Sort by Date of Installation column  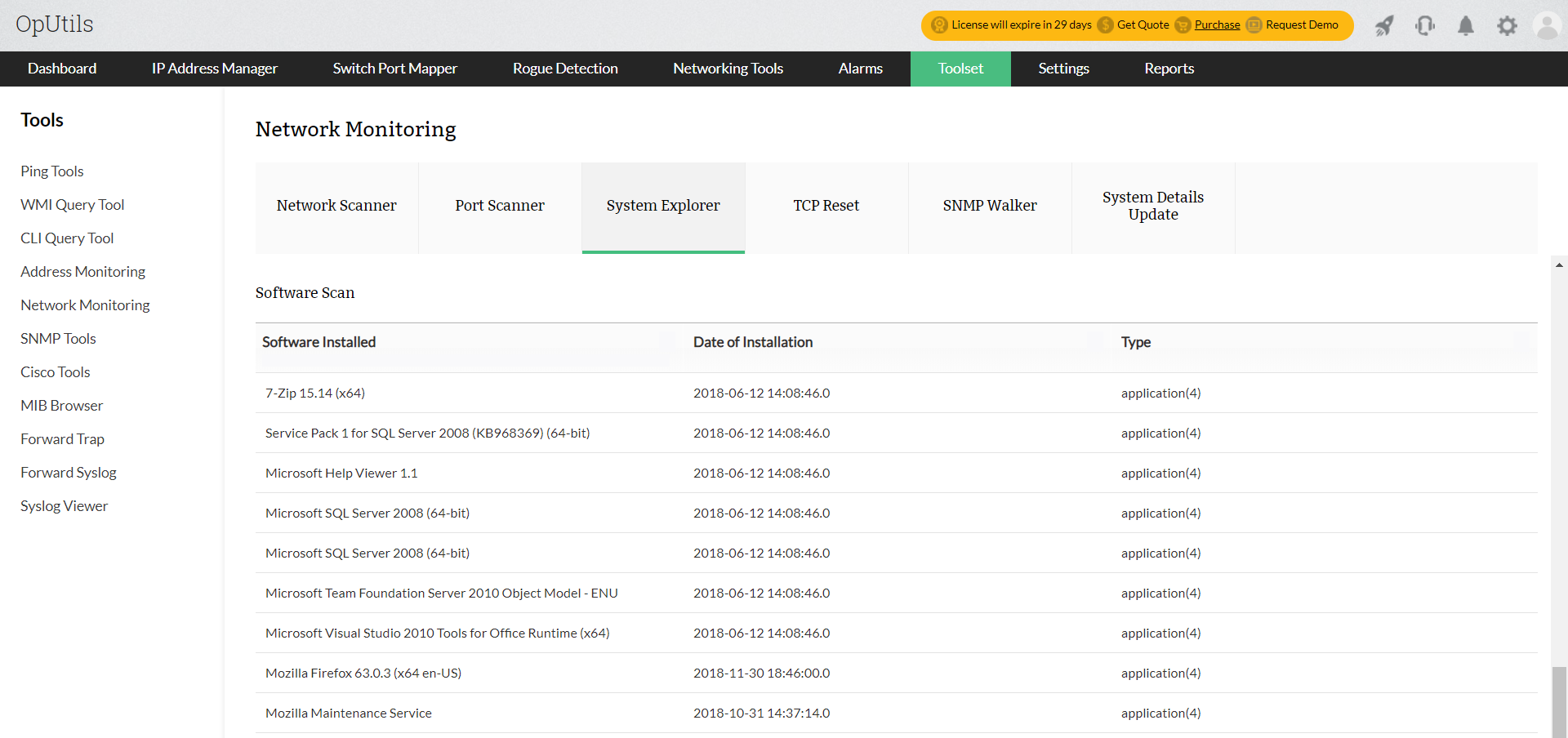(x=753, y=343)
